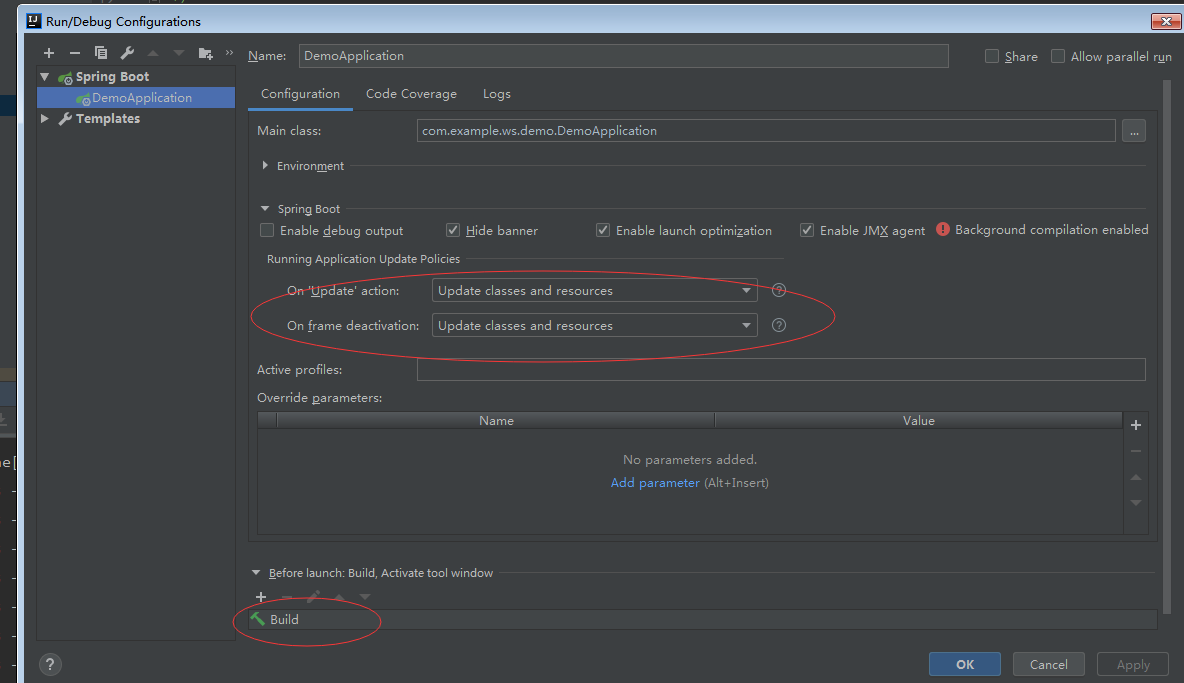Help icon beside On frame deactivation
Image resolution: width=1184 pixels, height=683 pixels.
pos(779,325)
